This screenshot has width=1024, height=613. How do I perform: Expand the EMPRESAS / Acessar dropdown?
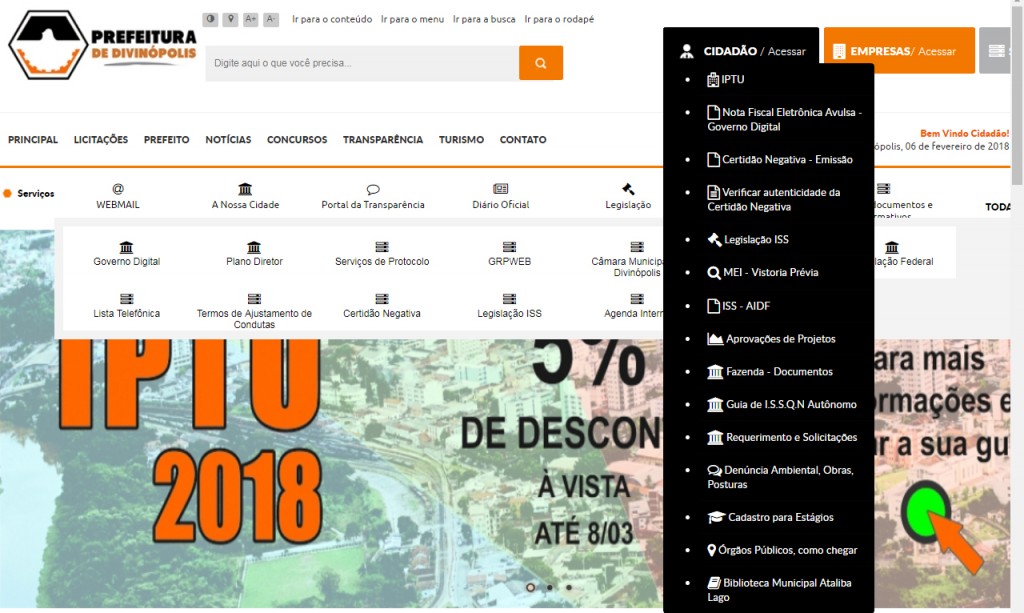(899, 51)
